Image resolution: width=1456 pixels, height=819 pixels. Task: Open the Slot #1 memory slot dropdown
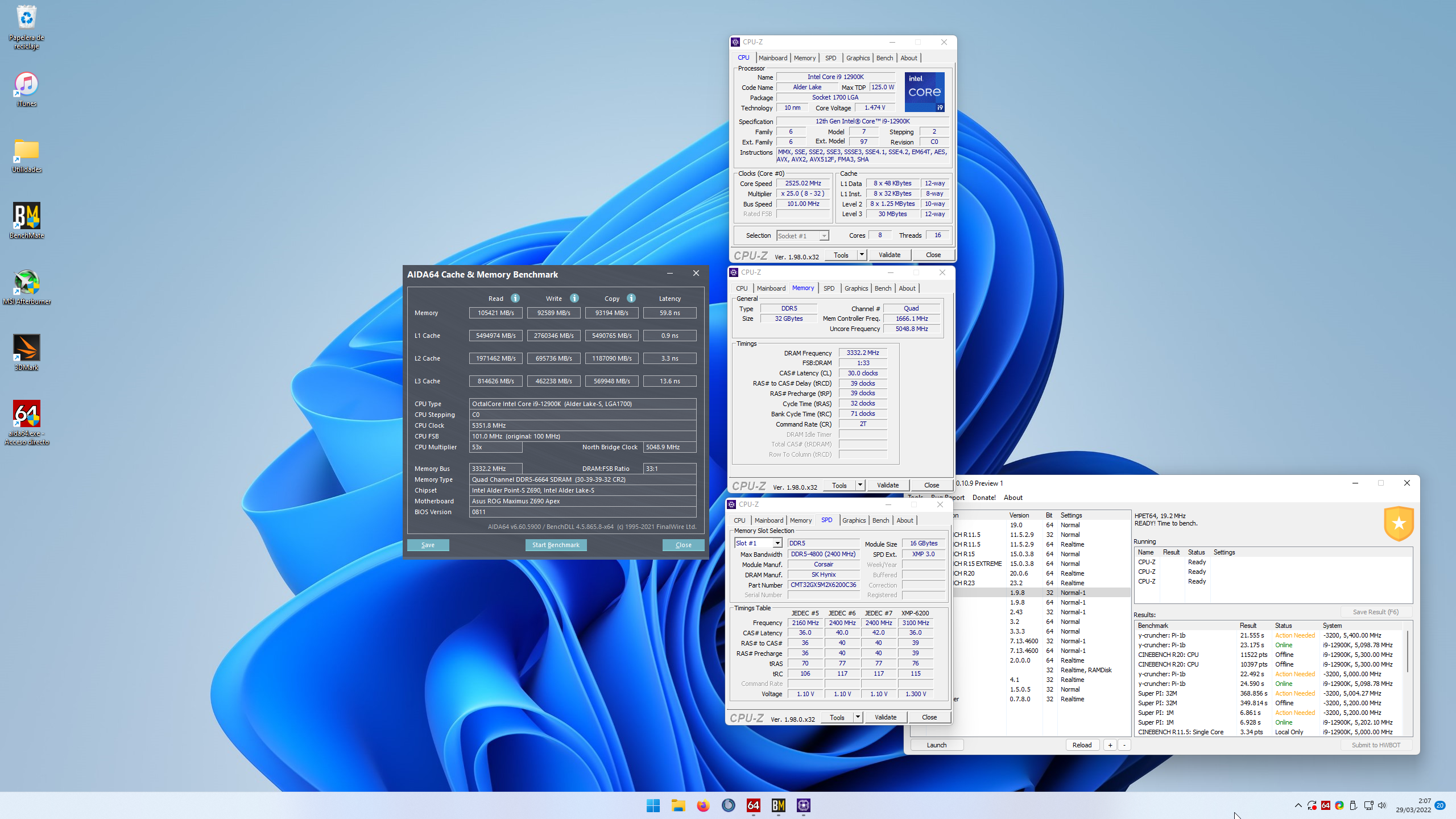(758, 543)
